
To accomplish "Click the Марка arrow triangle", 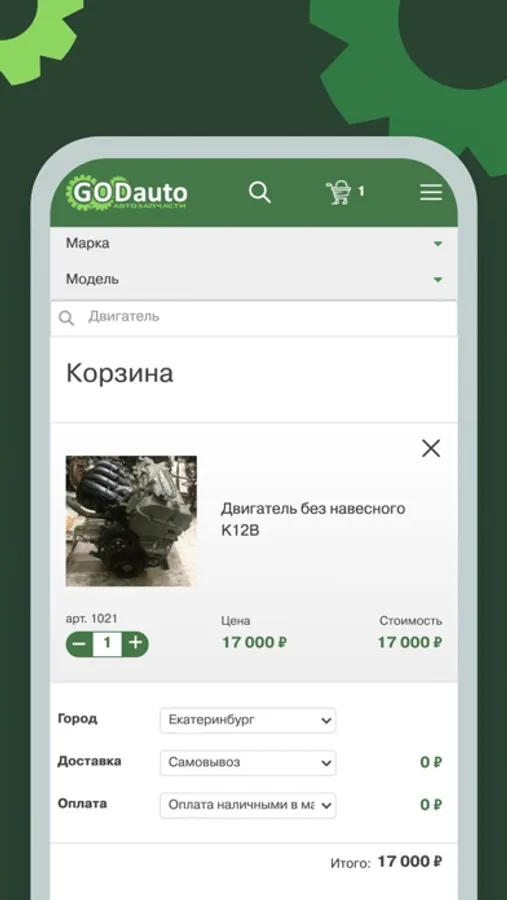I will [438, 244].
